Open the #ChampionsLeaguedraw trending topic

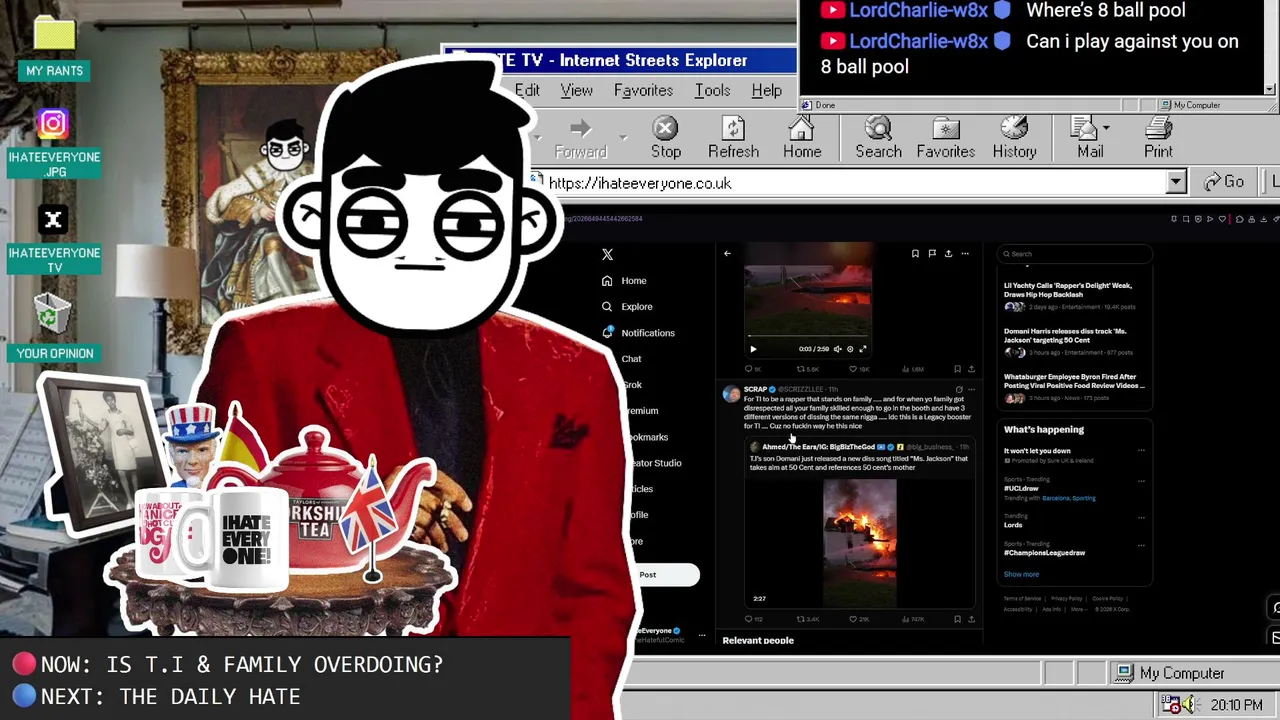coord(1044,552)
